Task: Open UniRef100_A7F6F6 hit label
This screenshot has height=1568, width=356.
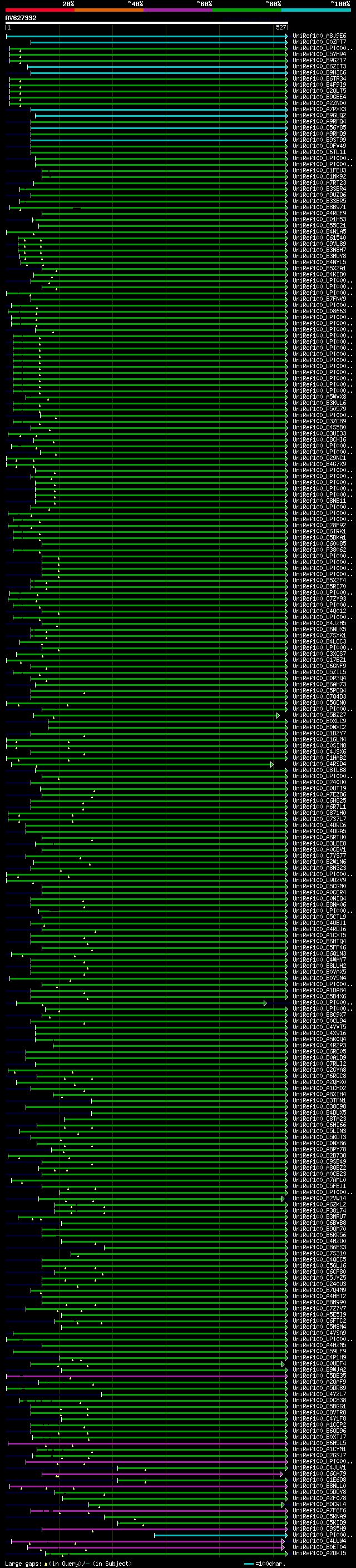Action: click(319, 1510)
